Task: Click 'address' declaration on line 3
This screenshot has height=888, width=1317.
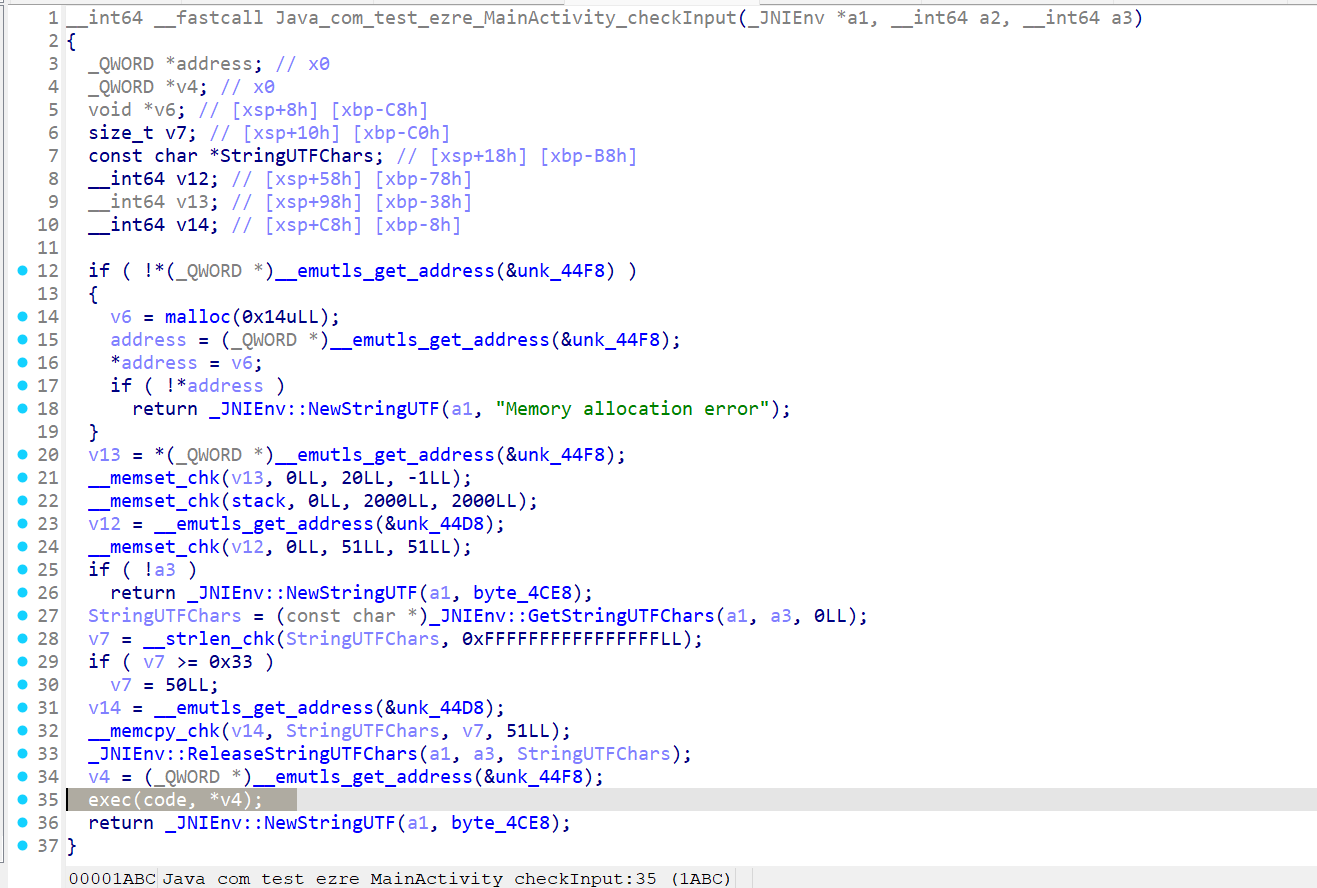Action: pos(214,64)
